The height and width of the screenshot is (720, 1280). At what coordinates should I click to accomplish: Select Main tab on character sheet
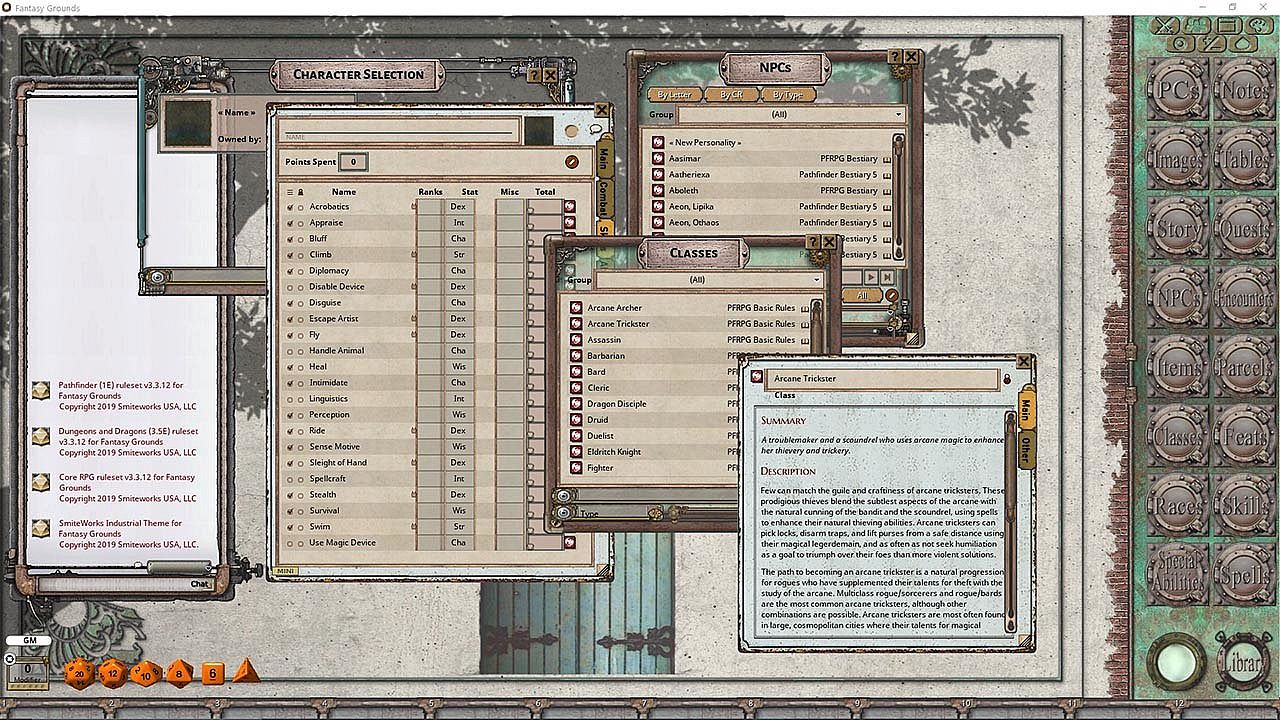pos(604,160)
